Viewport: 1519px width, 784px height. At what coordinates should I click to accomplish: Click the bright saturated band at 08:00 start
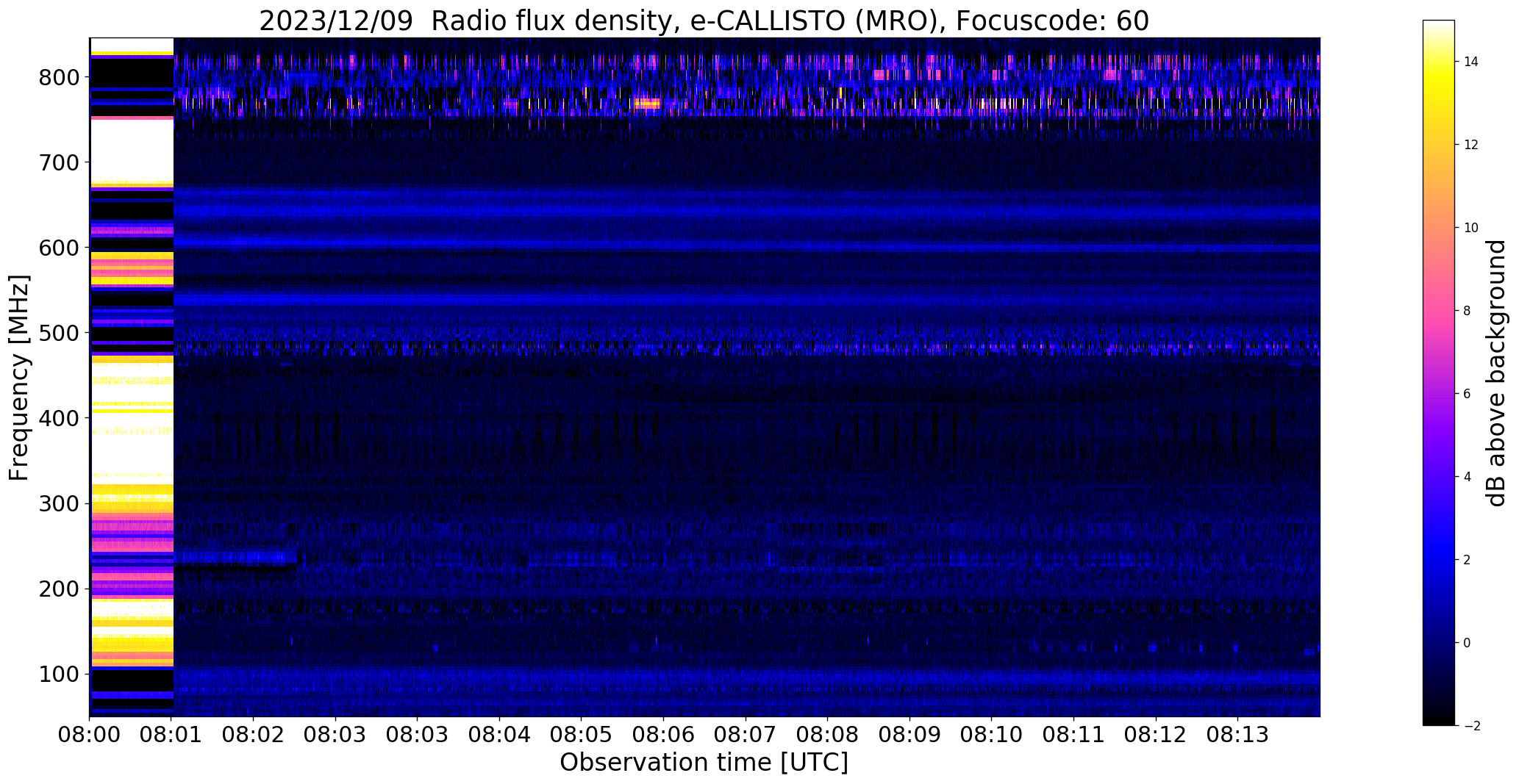click(132, 377)
